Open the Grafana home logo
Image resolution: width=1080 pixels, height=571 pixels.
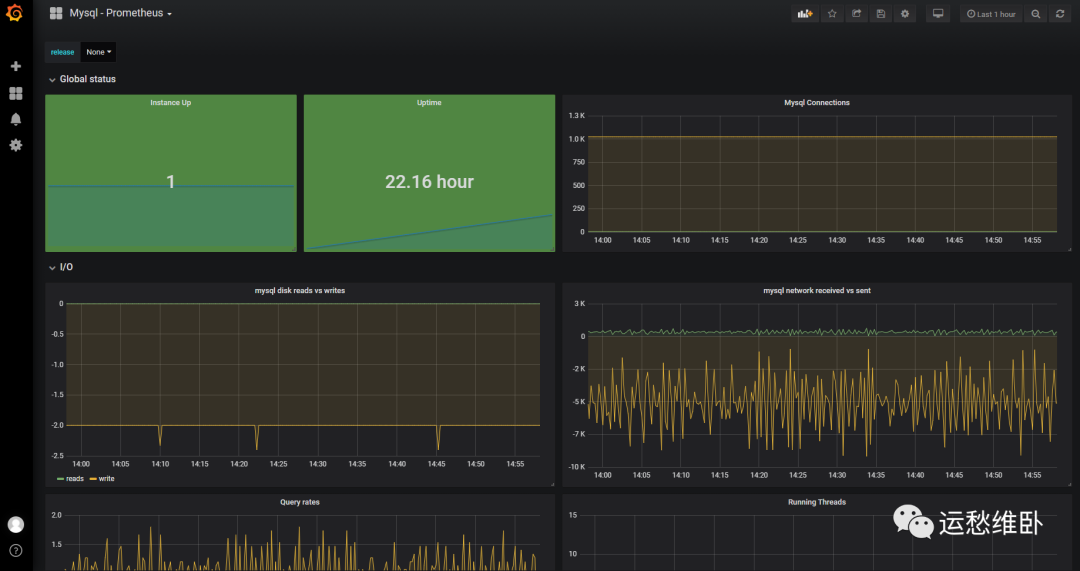pos(14,13)
